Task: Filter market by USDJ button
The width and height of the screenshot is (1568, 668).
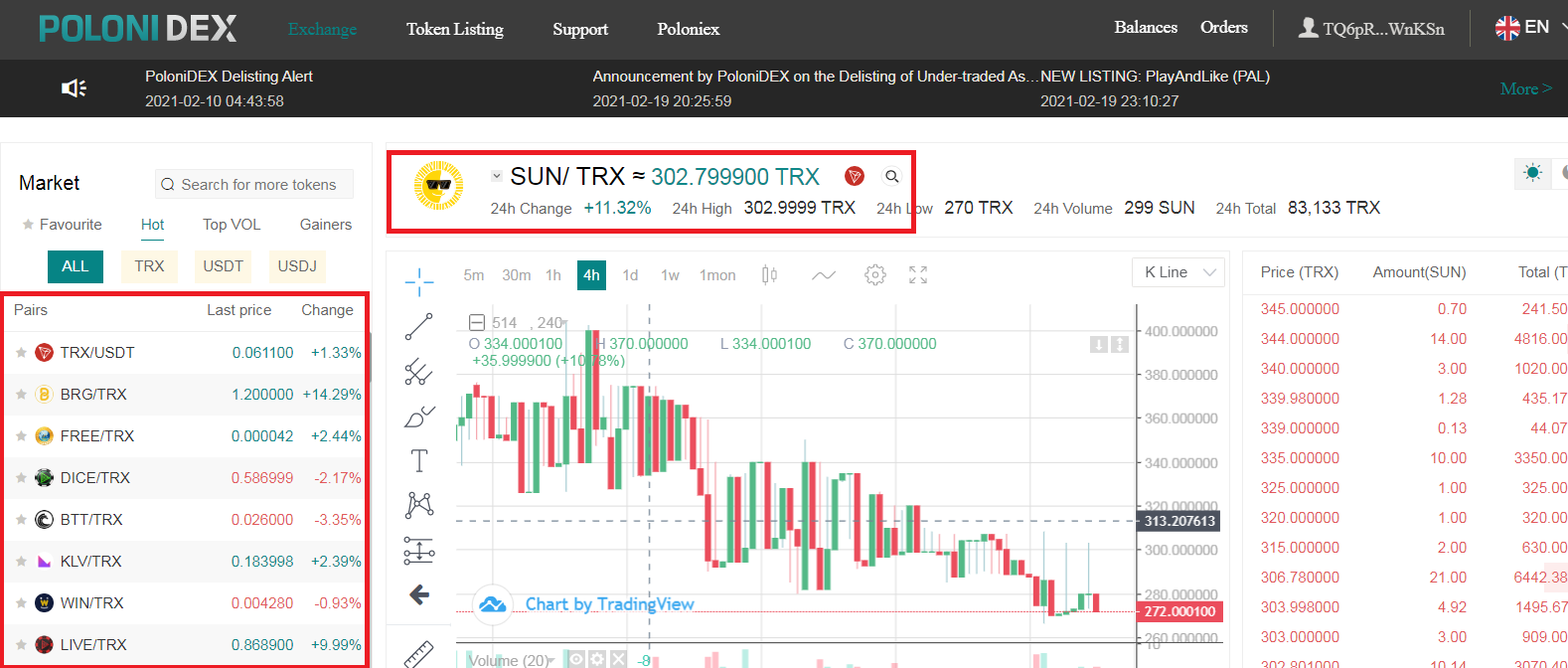Action: [x=297, y=266]
